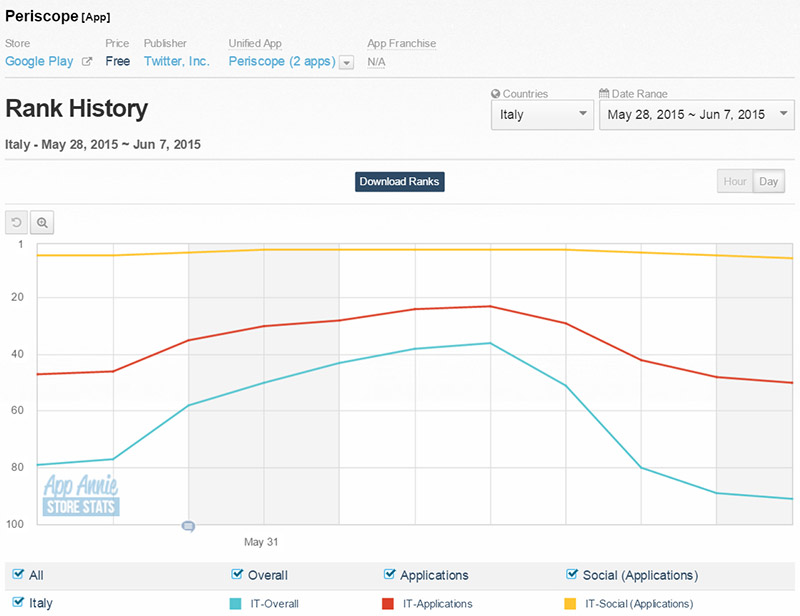Click the Free price value

(118, 61)
